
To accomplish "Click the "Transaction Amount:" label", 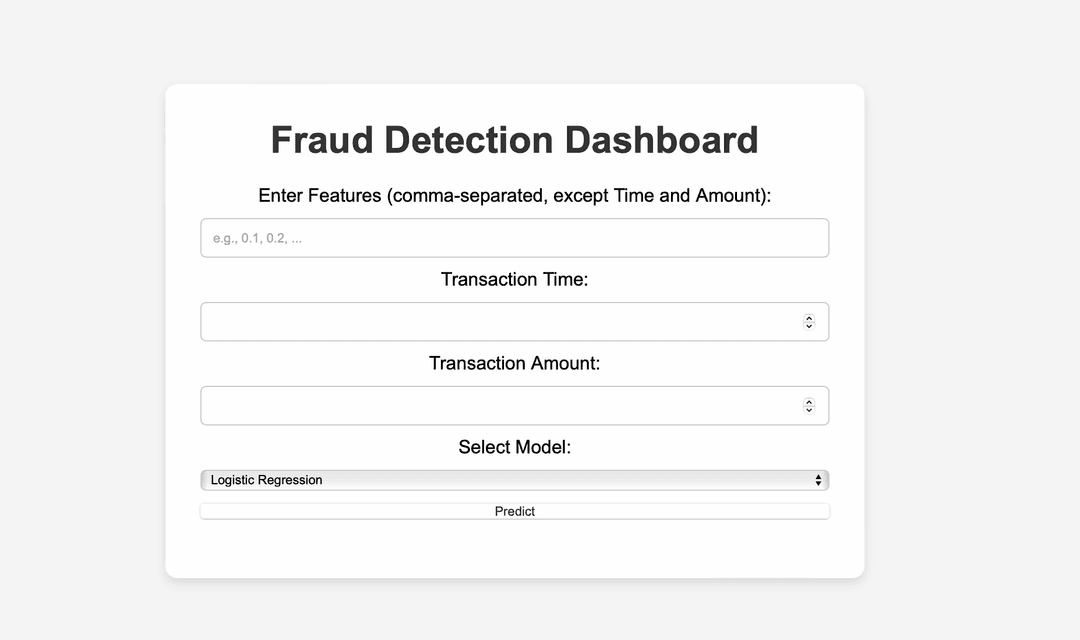I will coord(514,363).
